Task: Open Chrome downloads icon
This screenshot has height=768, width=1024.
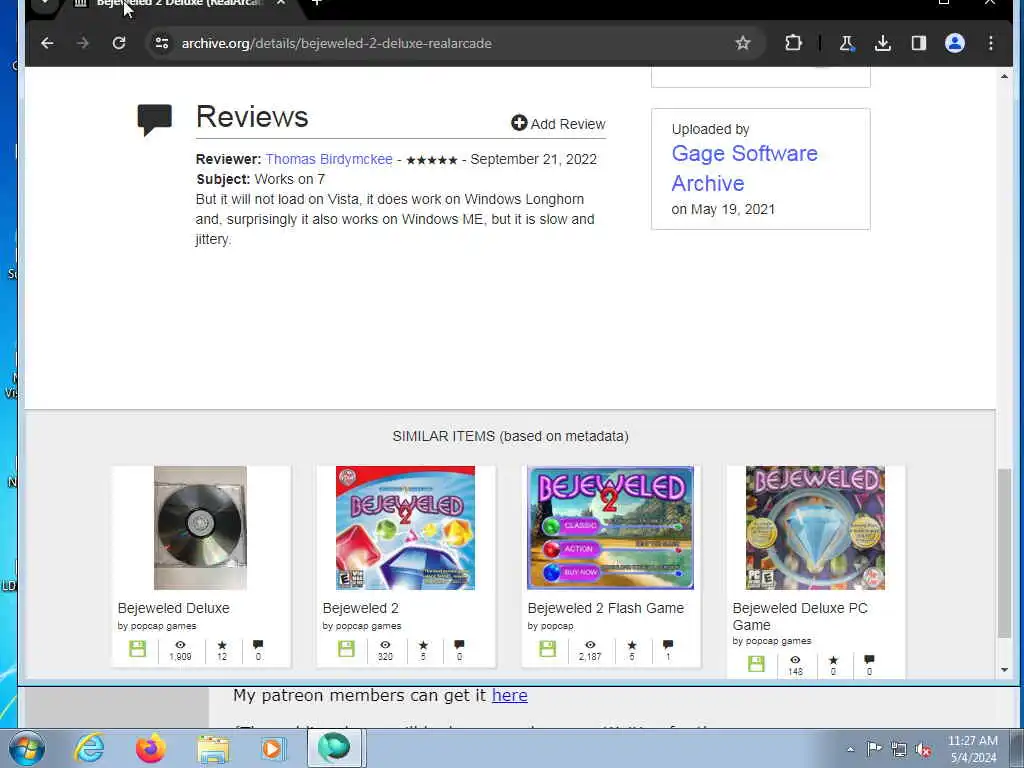Action: click(x=882, y=43)
